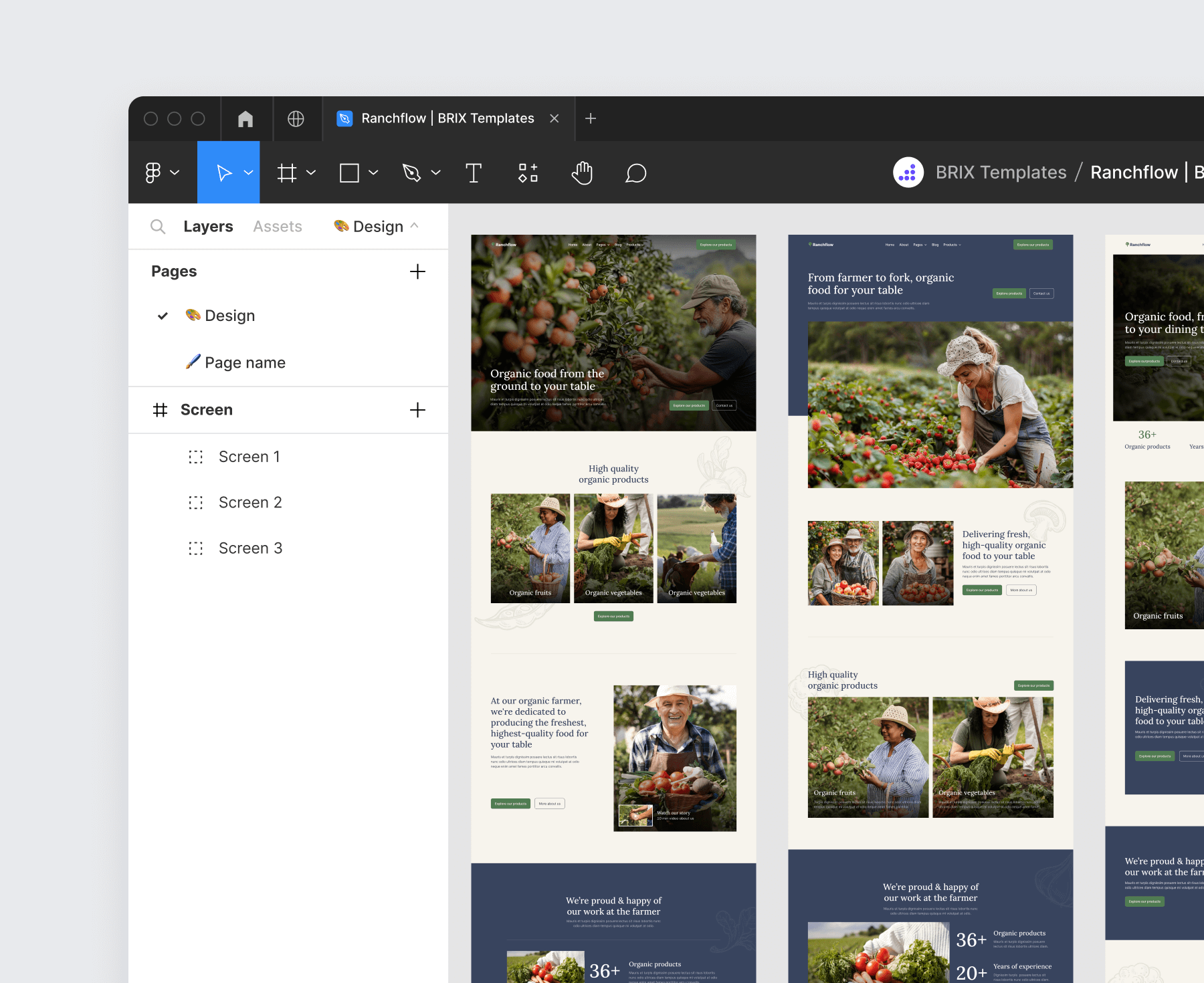Select the Text tool
The width and height of the screenshot is (1204, 983).
pos(474,173)
